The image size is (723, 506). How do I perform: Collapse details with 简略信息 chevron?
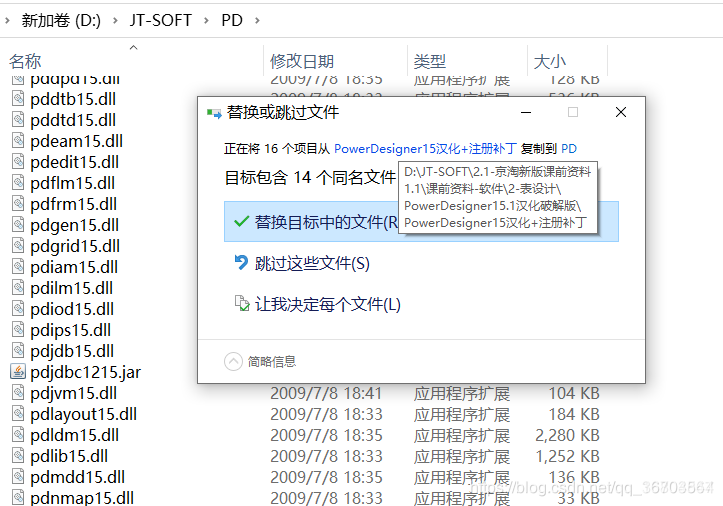(233, 362)
